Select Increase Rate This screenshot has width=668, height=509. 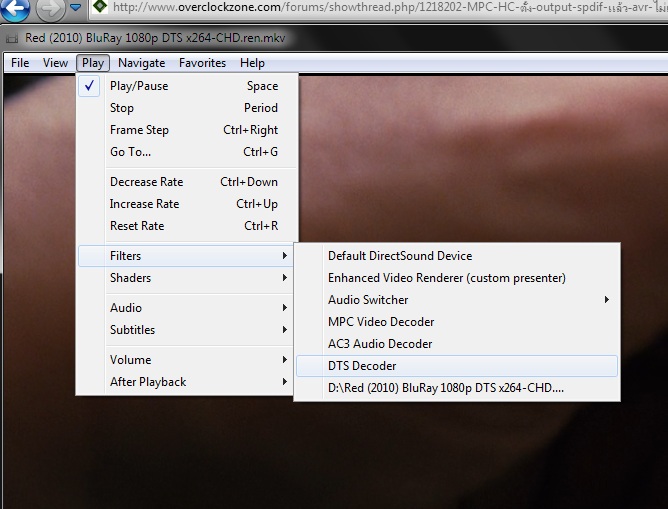(x=188, y=204)
